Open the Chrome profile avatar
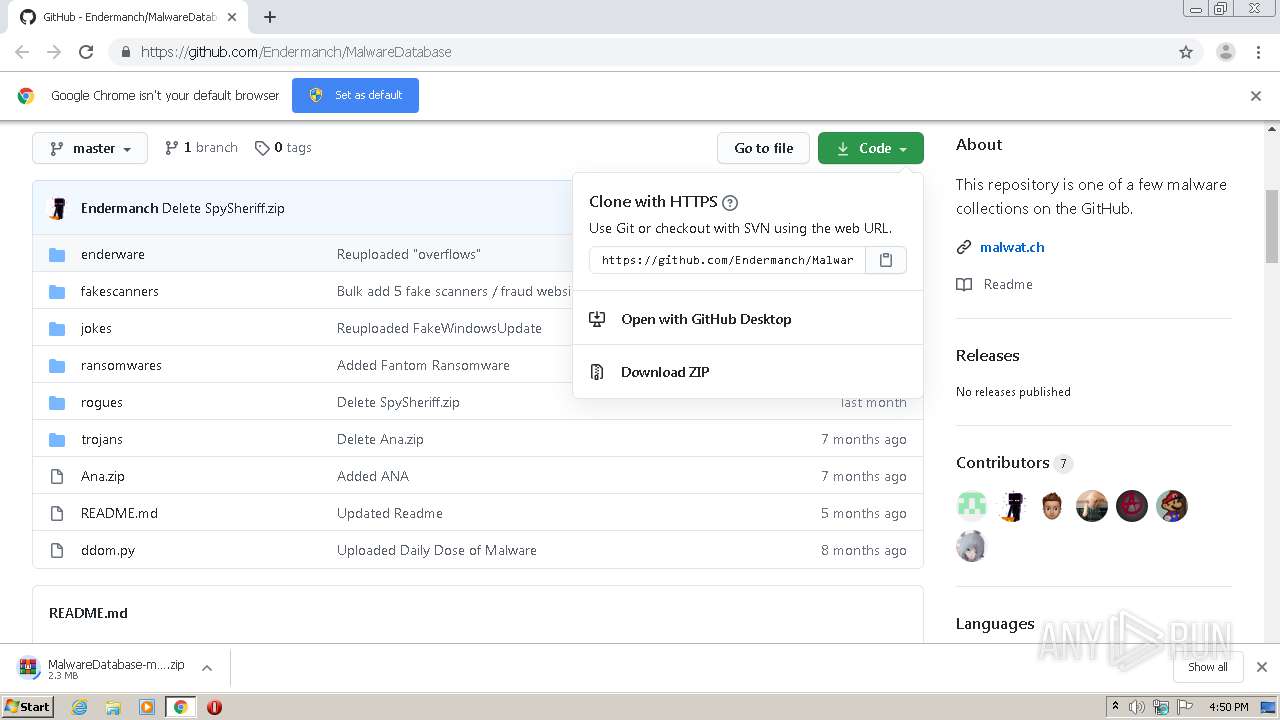Screen dimensions: 1280x720 pyautogui.click(x=1226, y=52)
